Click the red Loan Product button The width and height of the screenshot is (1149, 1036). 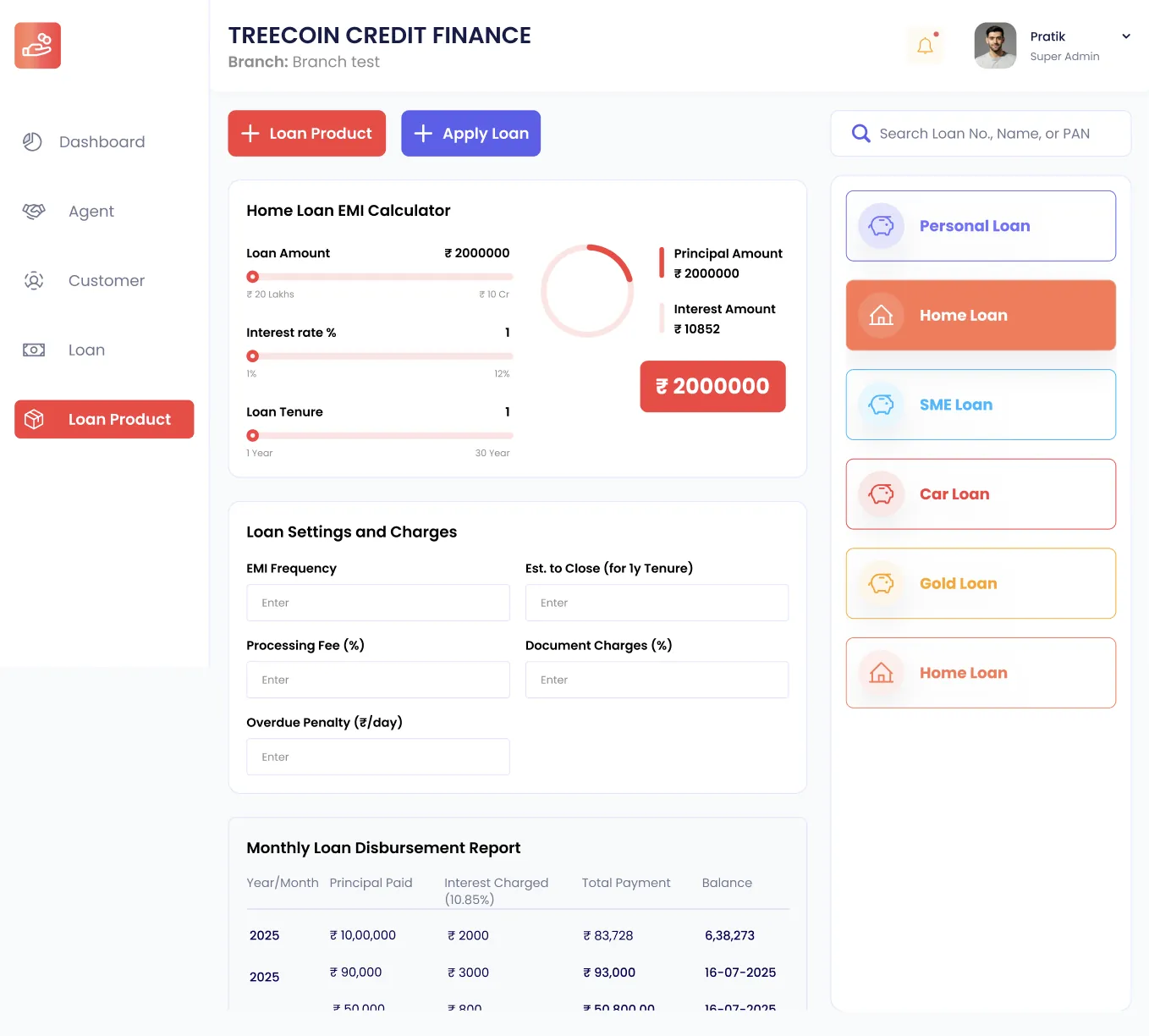click(x=307, y=134)
